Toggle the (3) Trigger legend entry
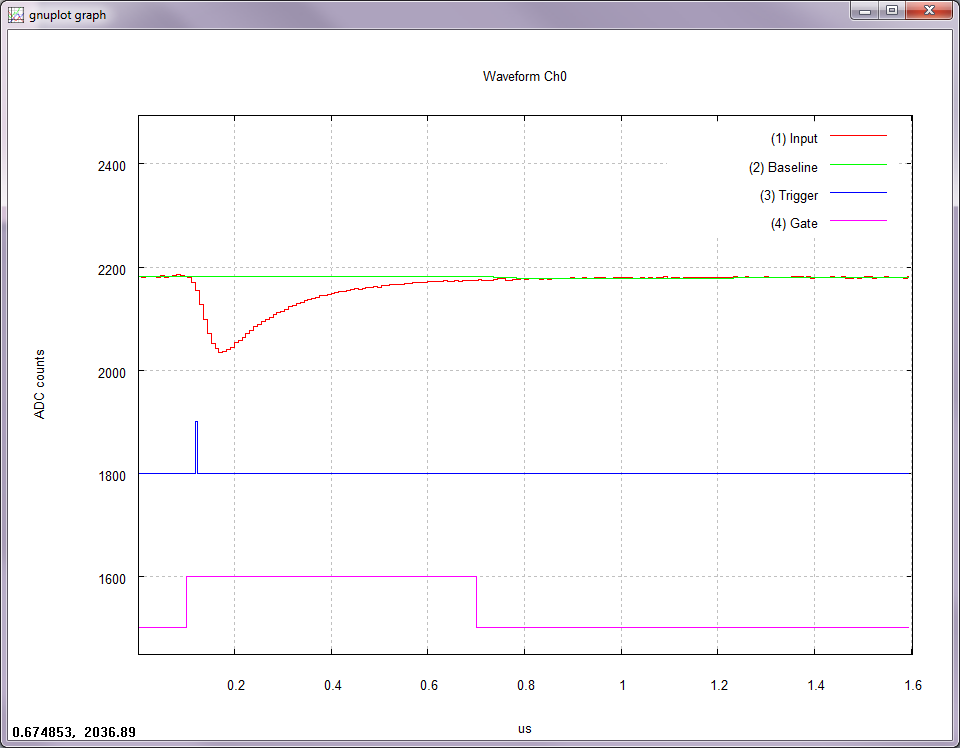Viewport: 960px width, 748px height. tap(789, 195)
